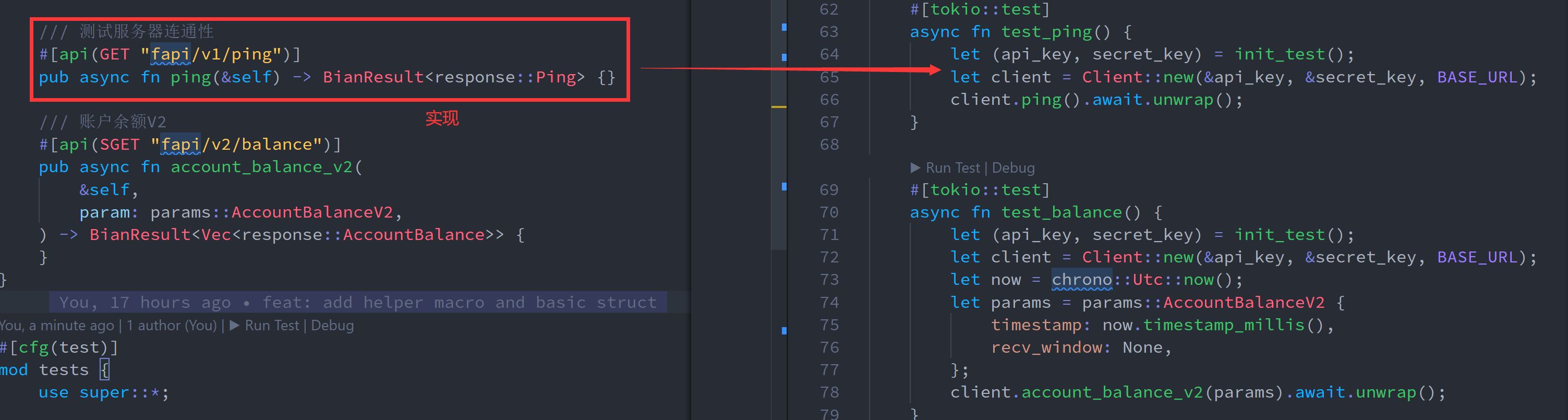
Task: Click the Run Test play triangle above test_balance
Action: click(915, 167)
